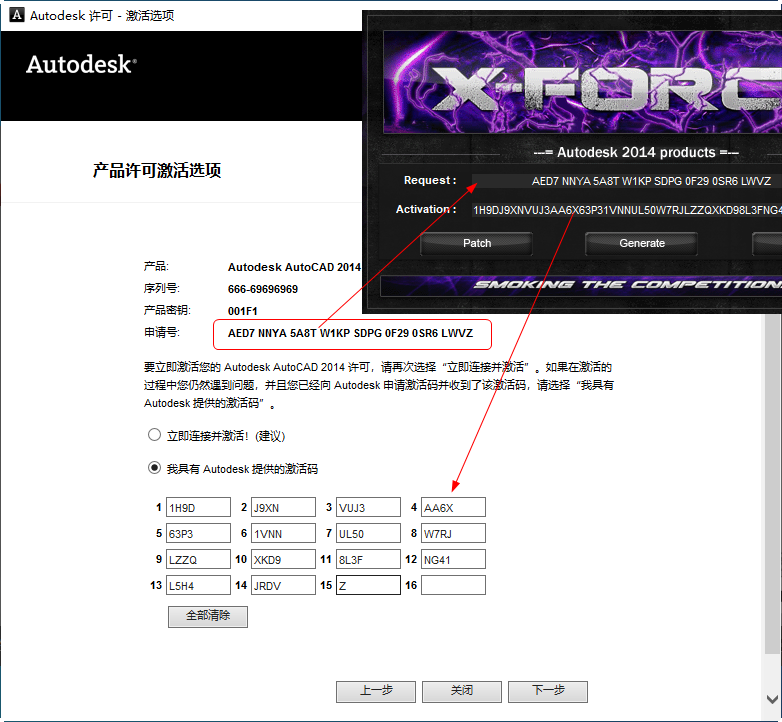
Task: Click activation code field 15 containing Z
Action: (368, 585)
